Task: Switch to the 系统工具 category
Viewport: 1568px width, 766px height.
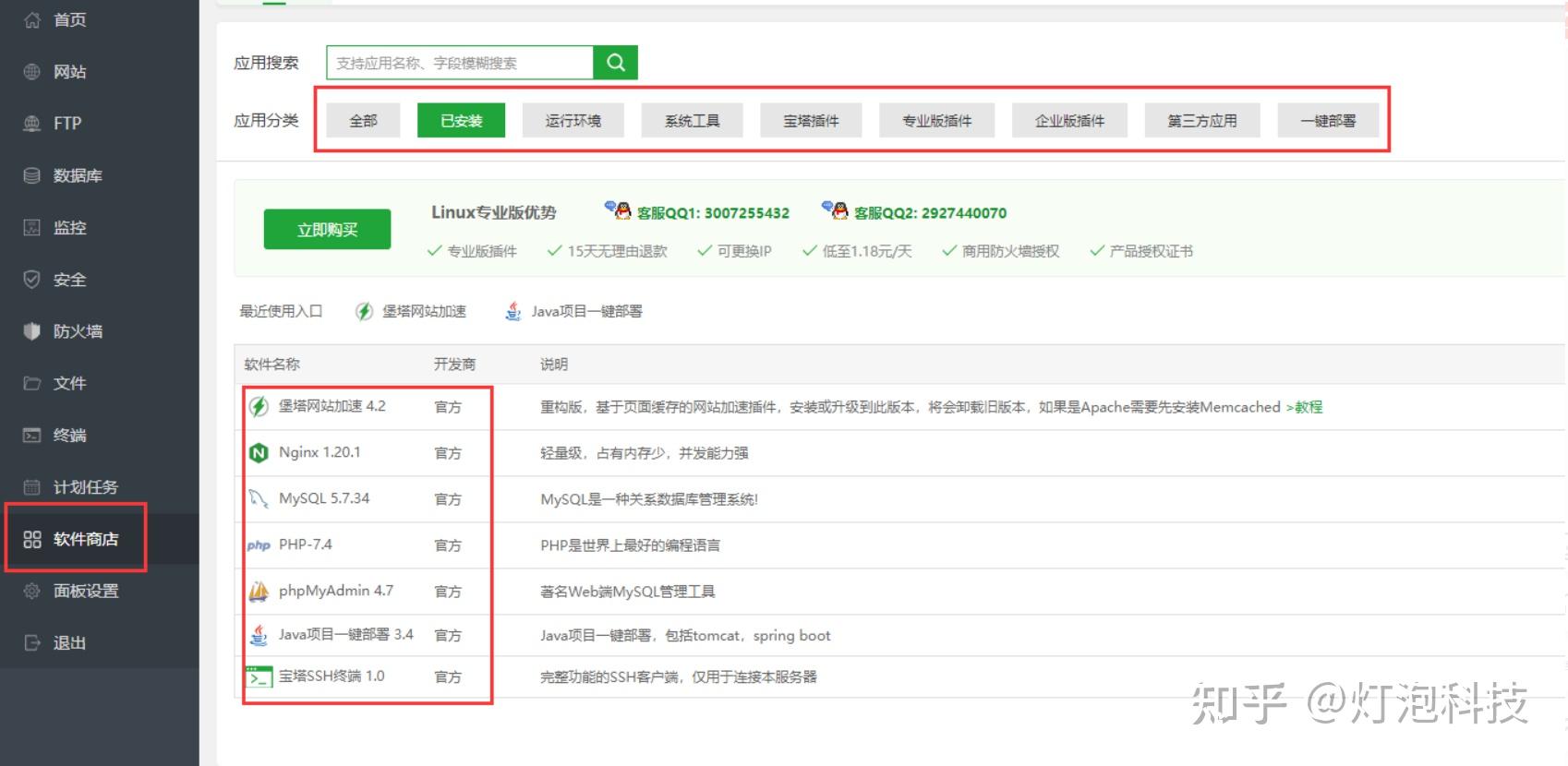Action: click(x=692, y=120)
